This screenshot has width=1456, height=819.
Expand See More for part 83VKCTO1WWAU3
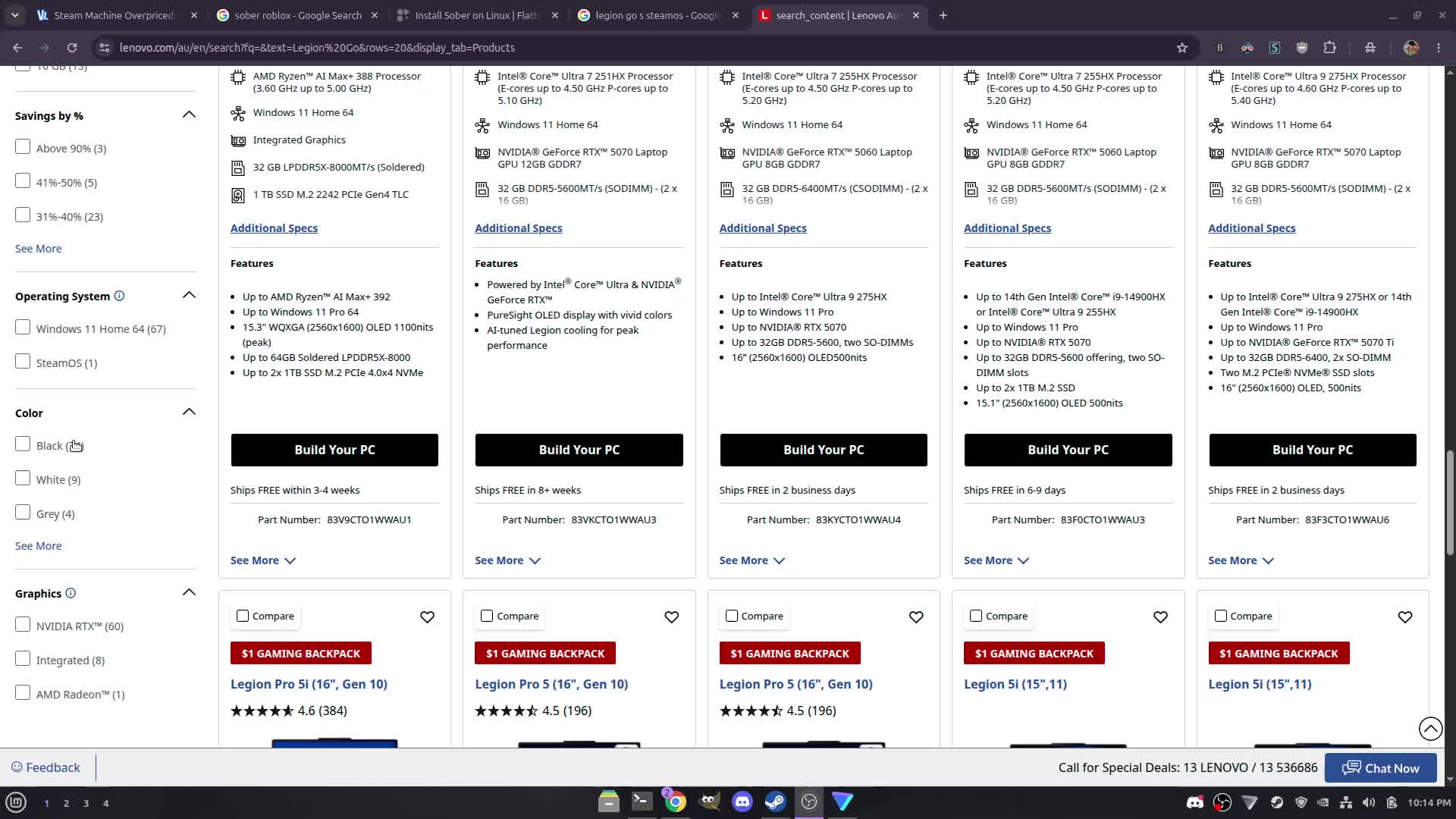point(507,560)
